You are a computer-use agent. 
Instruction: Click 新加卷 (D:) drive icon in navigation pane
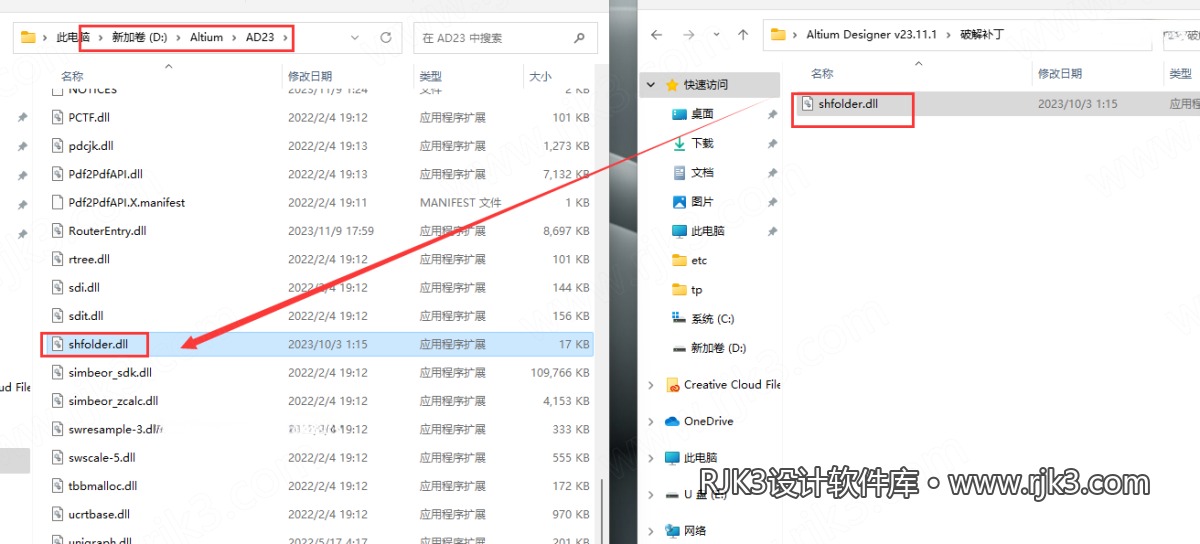pyautogui.click(x=679, y=348)
